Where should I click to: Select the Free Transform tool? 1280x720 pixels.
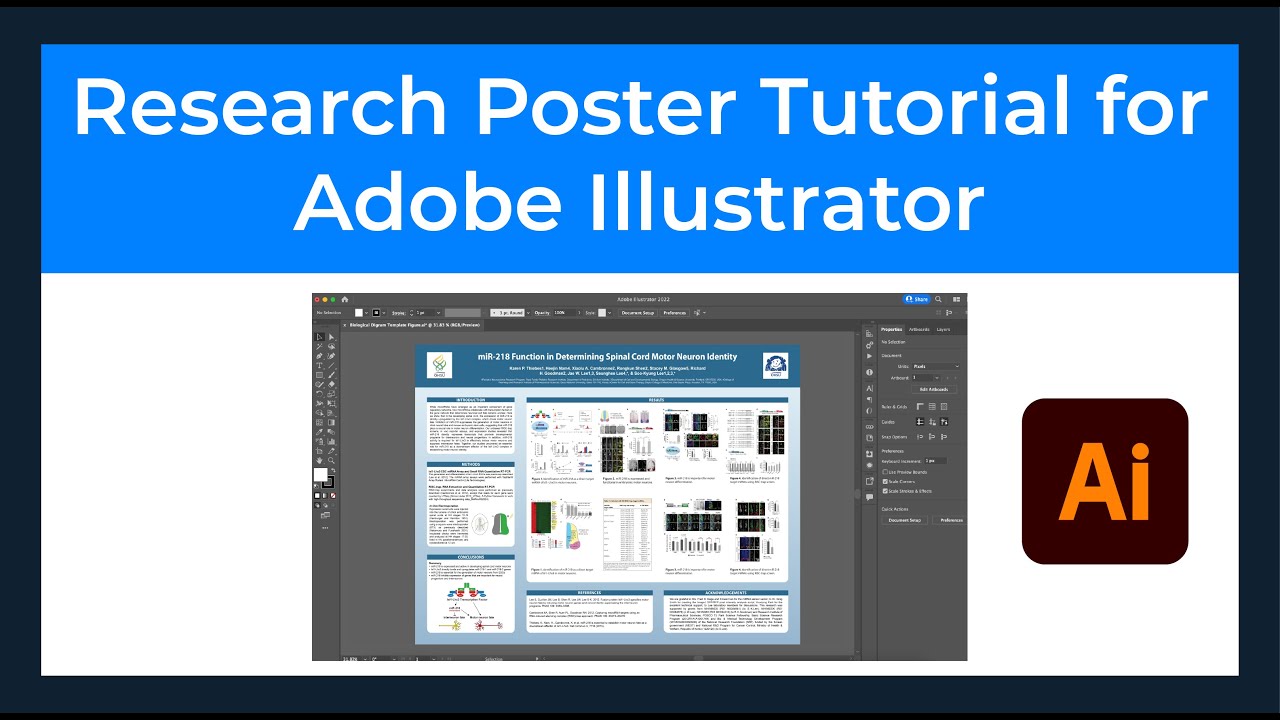pyautogui.click(x=331, y=403)
